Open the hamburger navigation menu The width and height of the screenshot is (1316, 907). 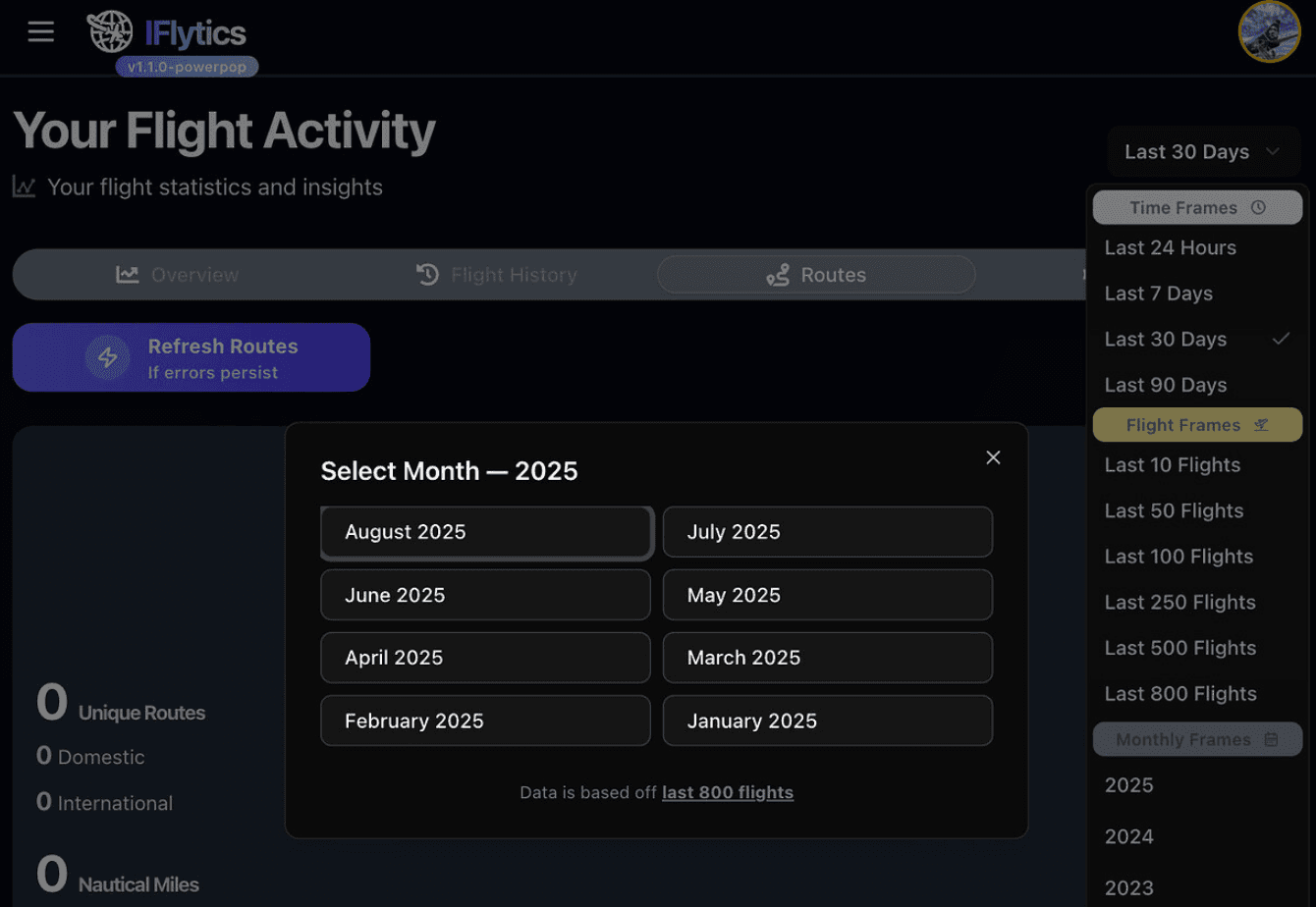(40, 32)
